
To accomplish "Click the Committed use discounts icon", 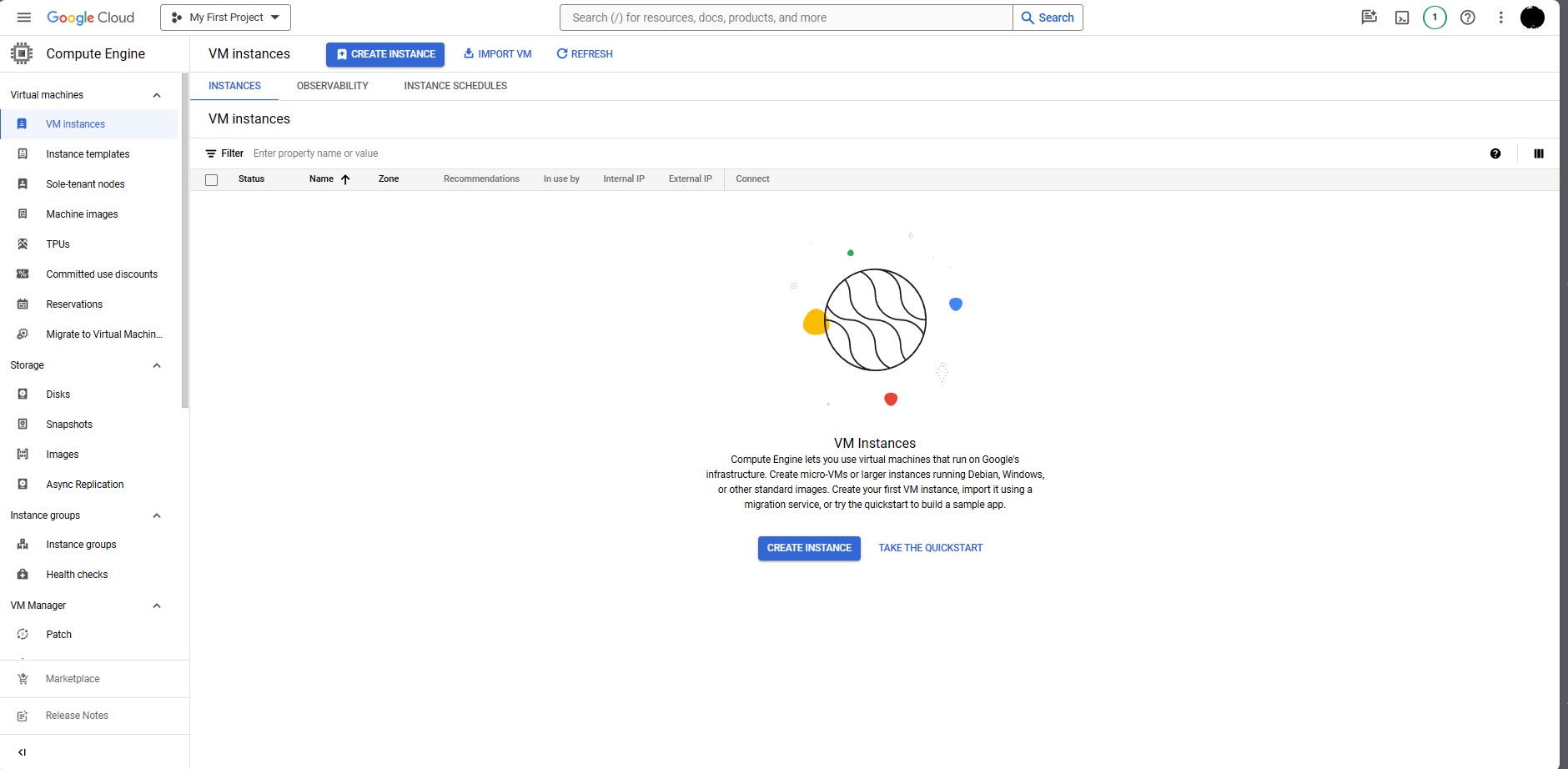I will pos(23,274).
